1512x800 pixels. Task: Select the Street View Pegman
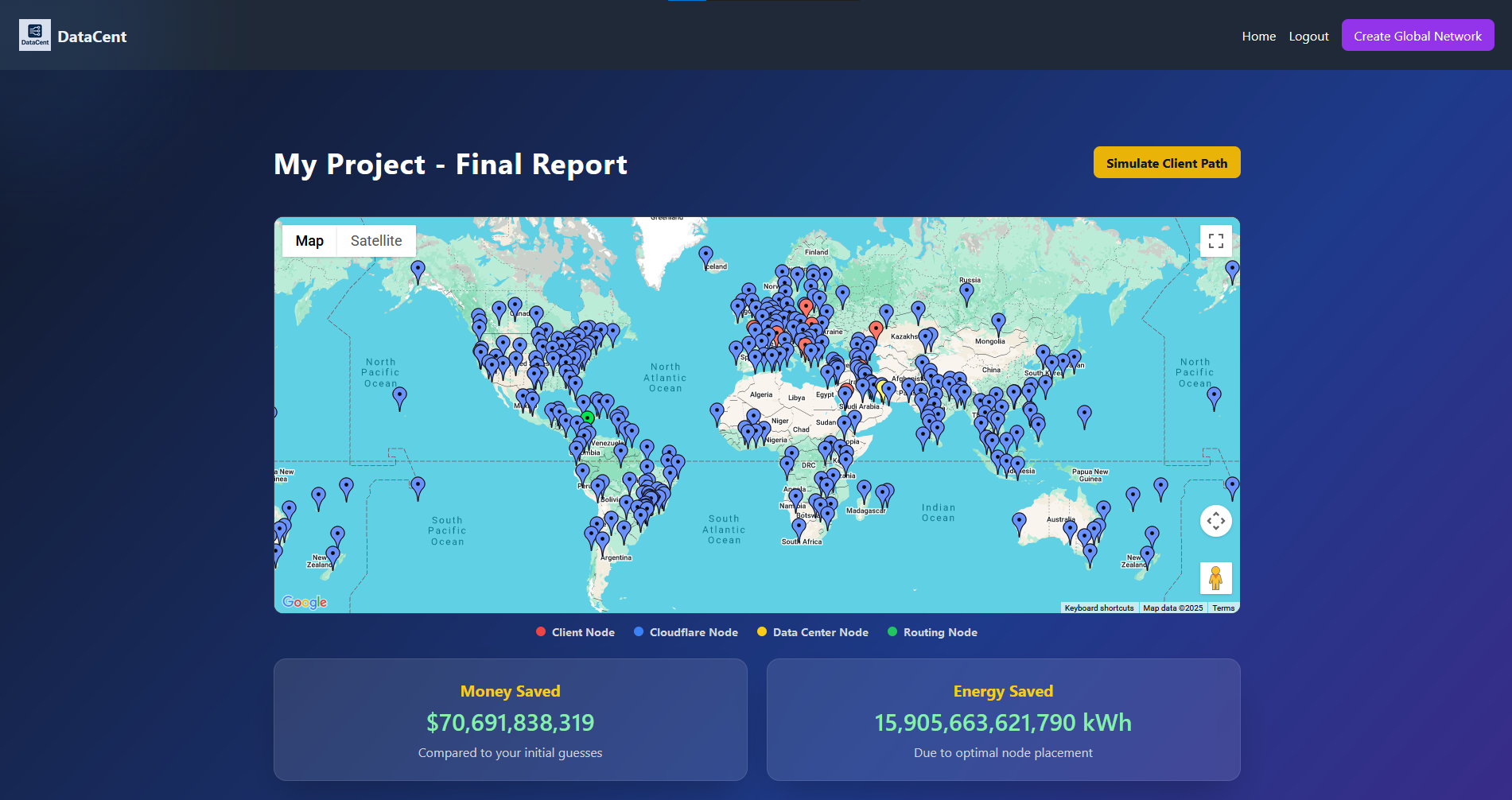pyautogui.click(x=1215, y=578)
